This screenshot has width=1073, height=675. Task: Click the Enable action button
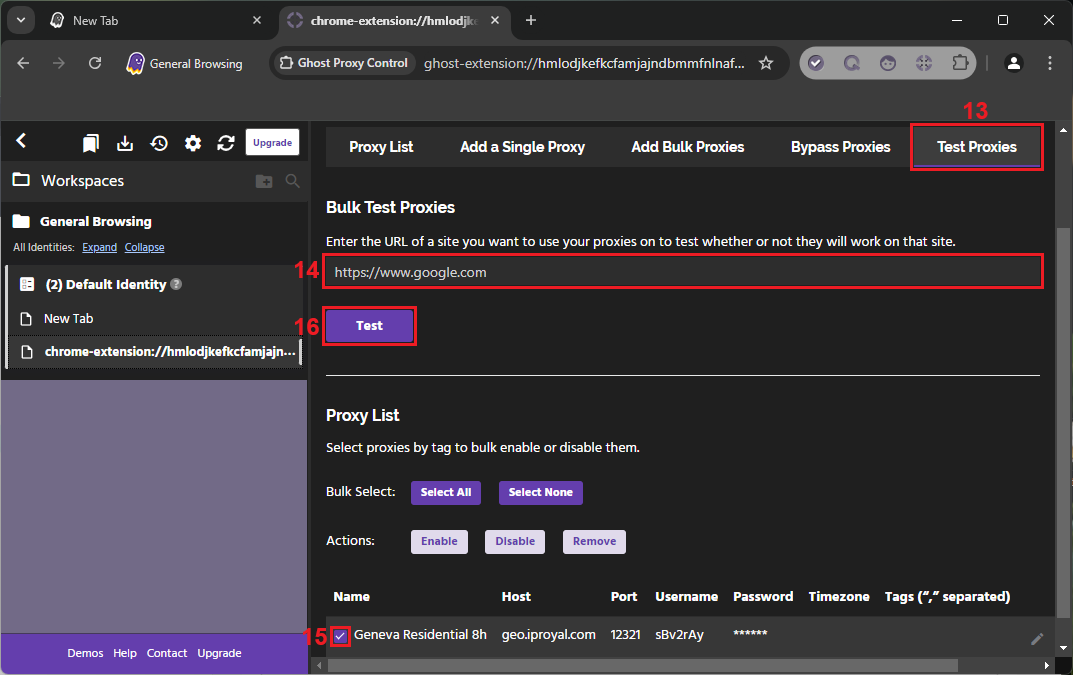click(439, 542)
